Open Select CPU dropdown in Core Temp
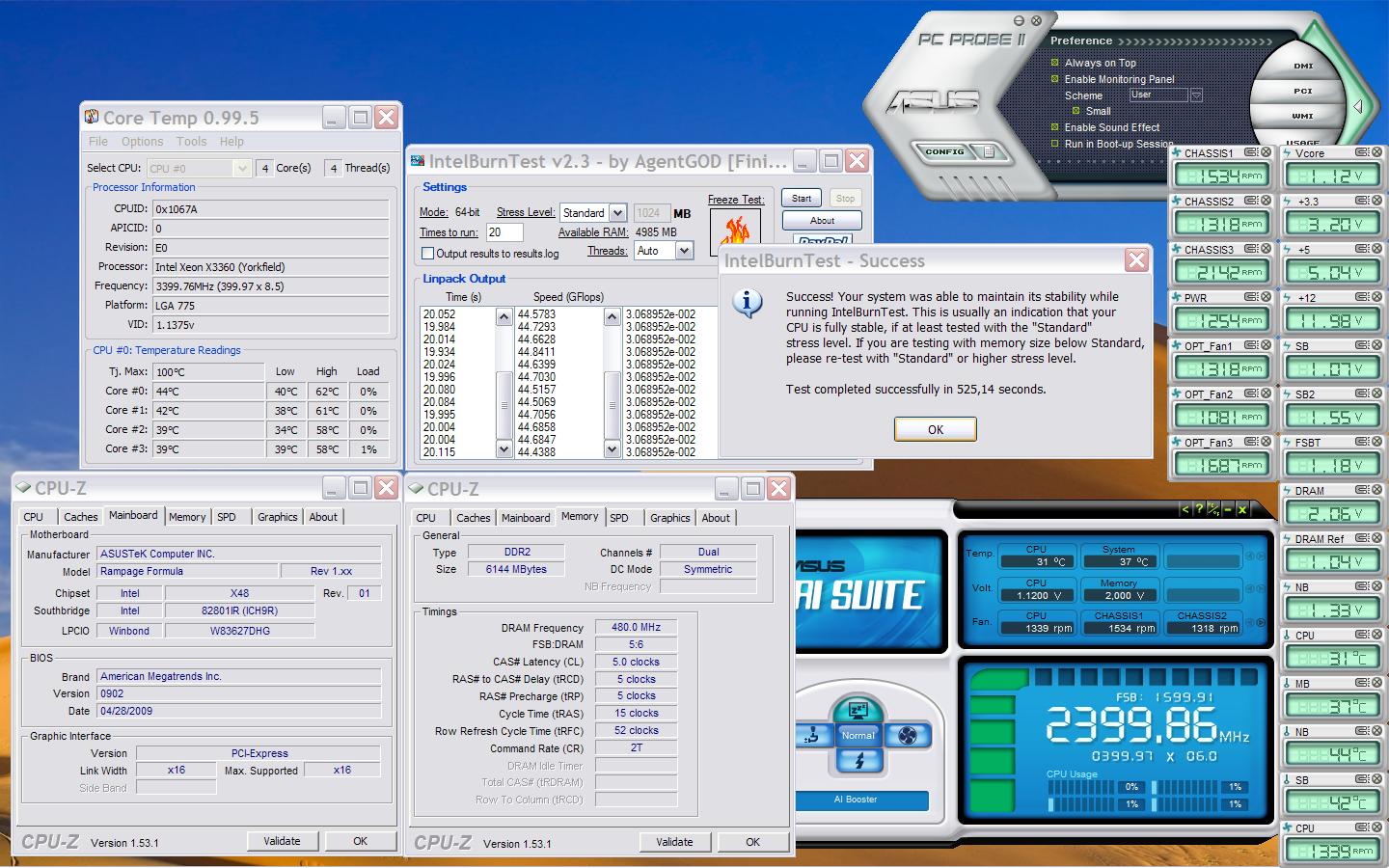Viewport: 1389px width, 868px height. click(242, 168)
